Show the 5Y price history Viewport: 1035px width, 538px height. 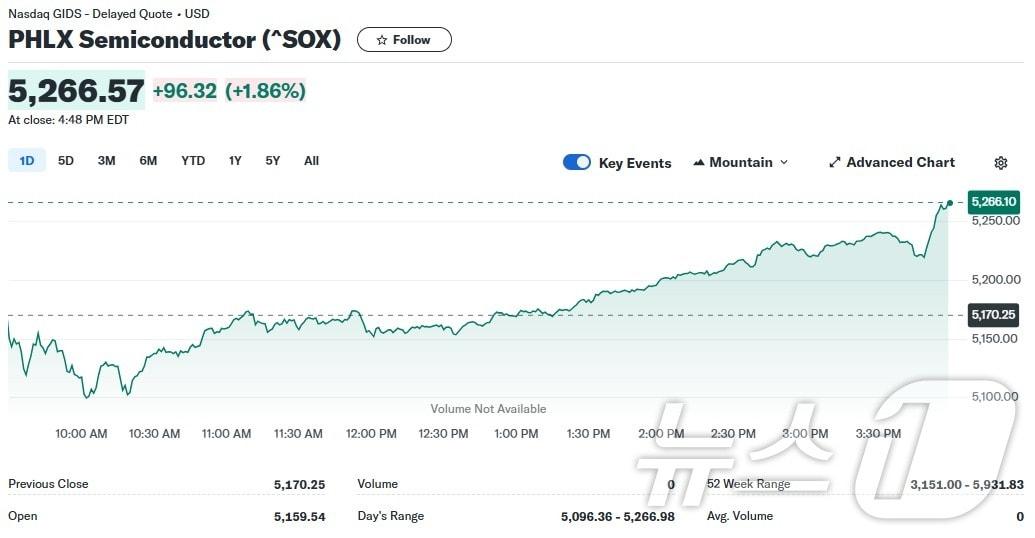pos(273,160)
